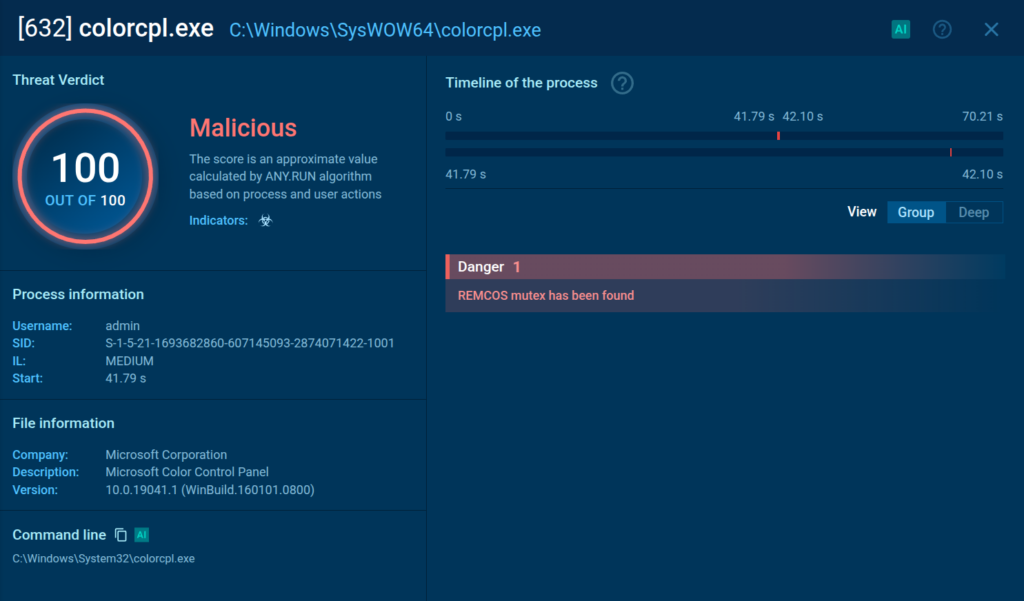Screen dimensions: 1024x601
Task: Switch the view to Deep
Action: click(x=973, y=212)
